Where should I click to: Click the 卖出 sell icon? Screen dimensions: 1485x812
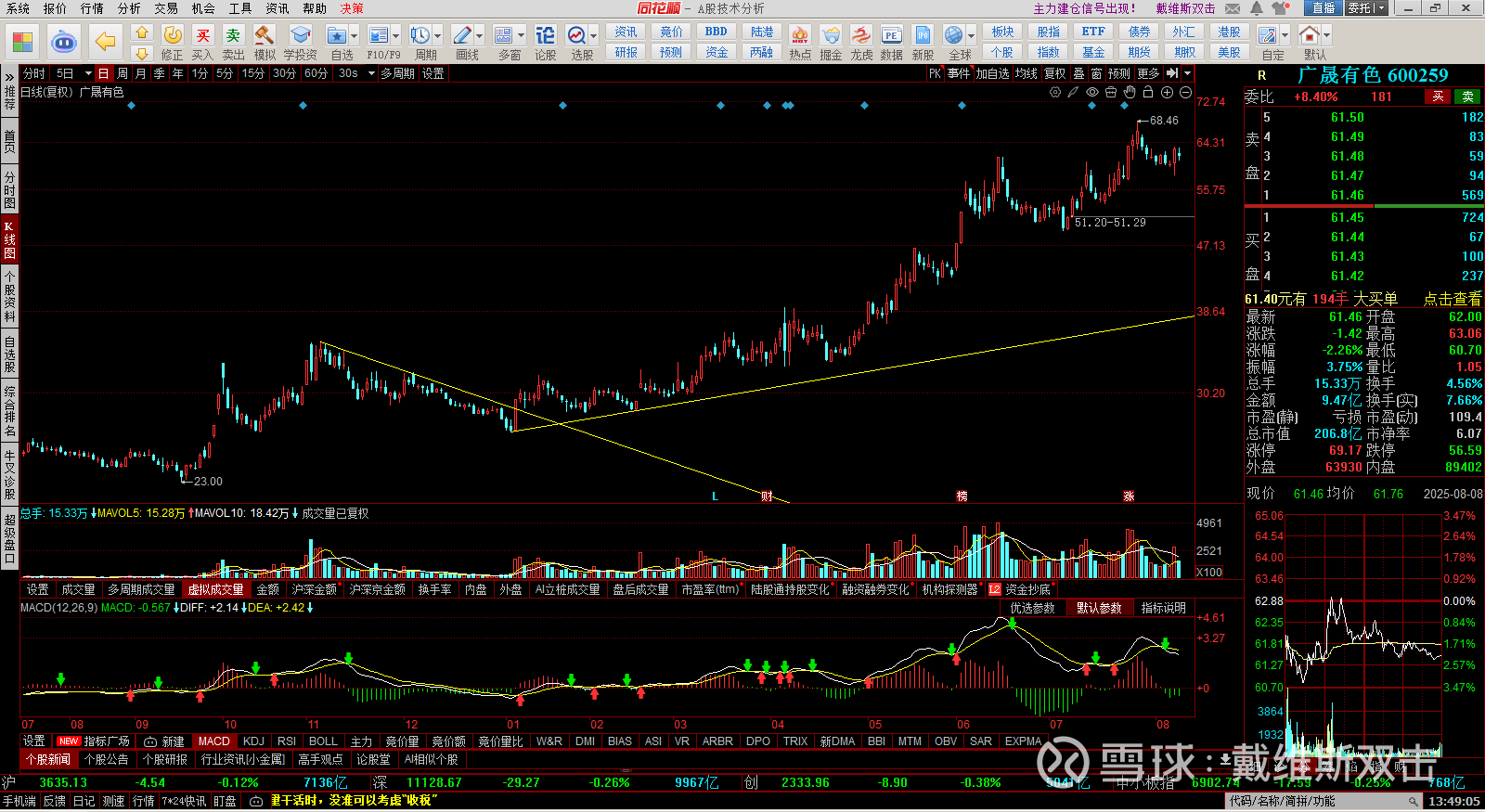click(x=233, y=35)
